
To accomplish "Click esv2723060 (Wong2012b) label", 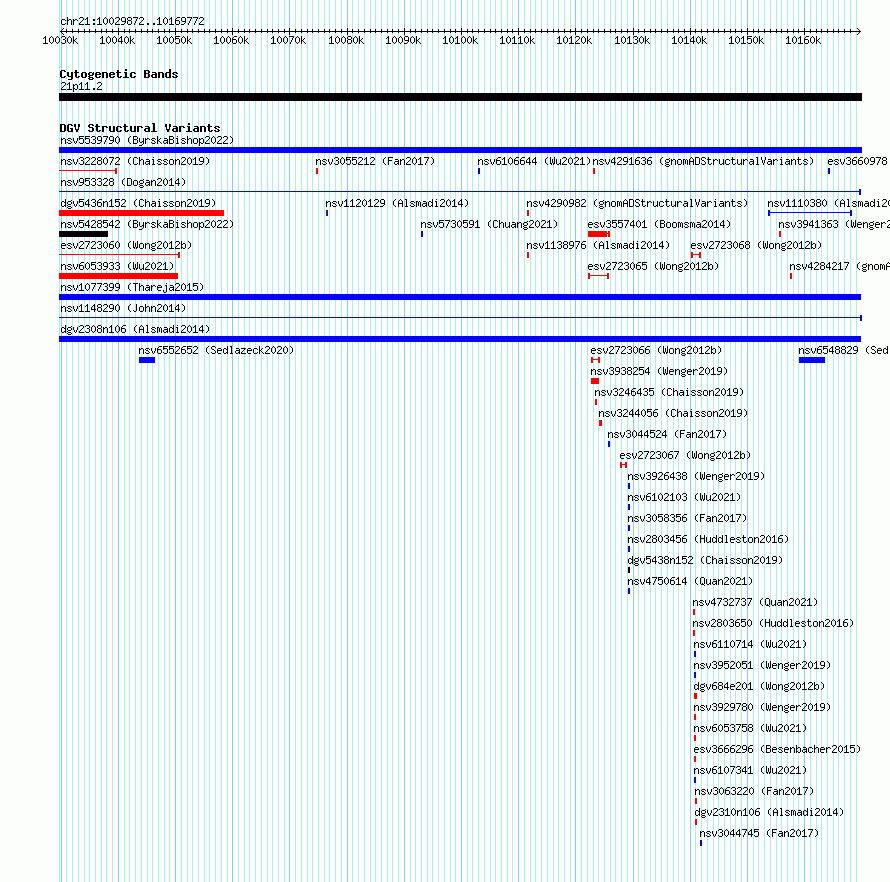I will point(126,245).
